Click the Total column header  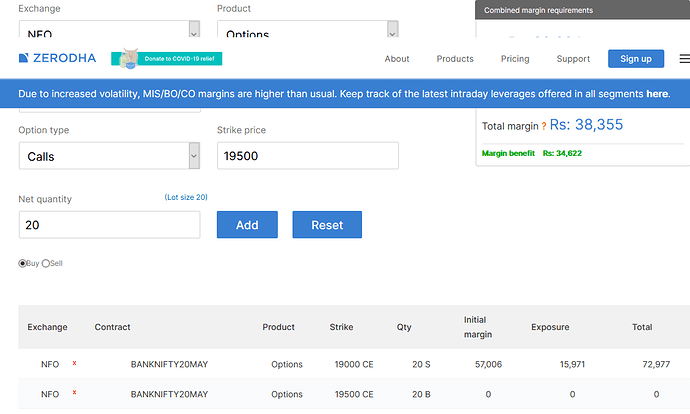click(x=642, y=327)
